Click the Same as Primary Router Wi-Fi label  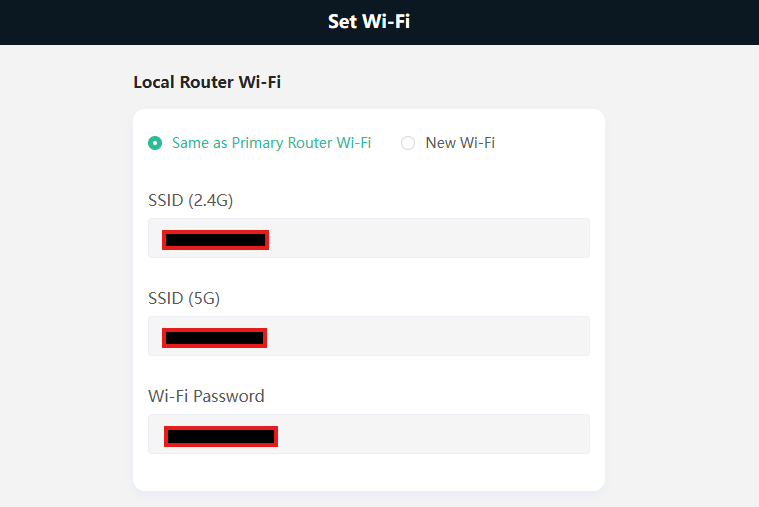click(271, 143)
